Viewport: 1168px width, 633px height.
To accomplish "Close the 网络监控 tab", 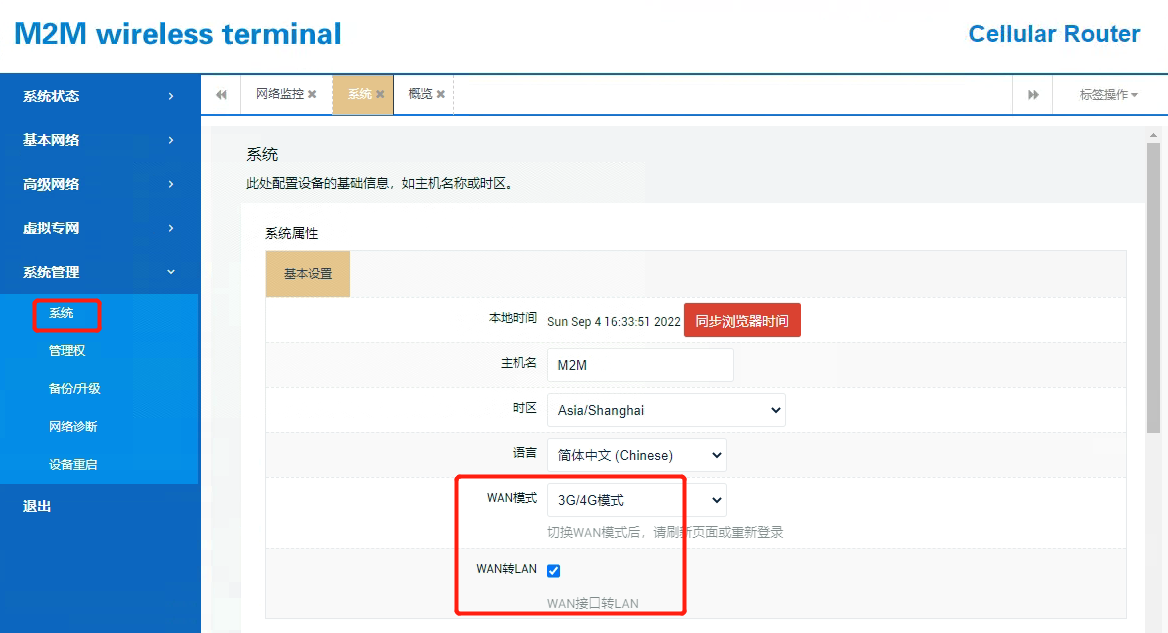I will tap(312, 95).
